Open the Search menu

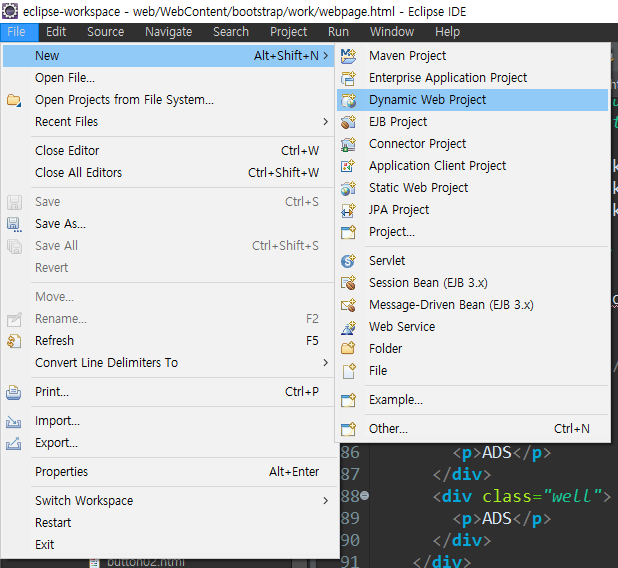(x=231, y=32)
